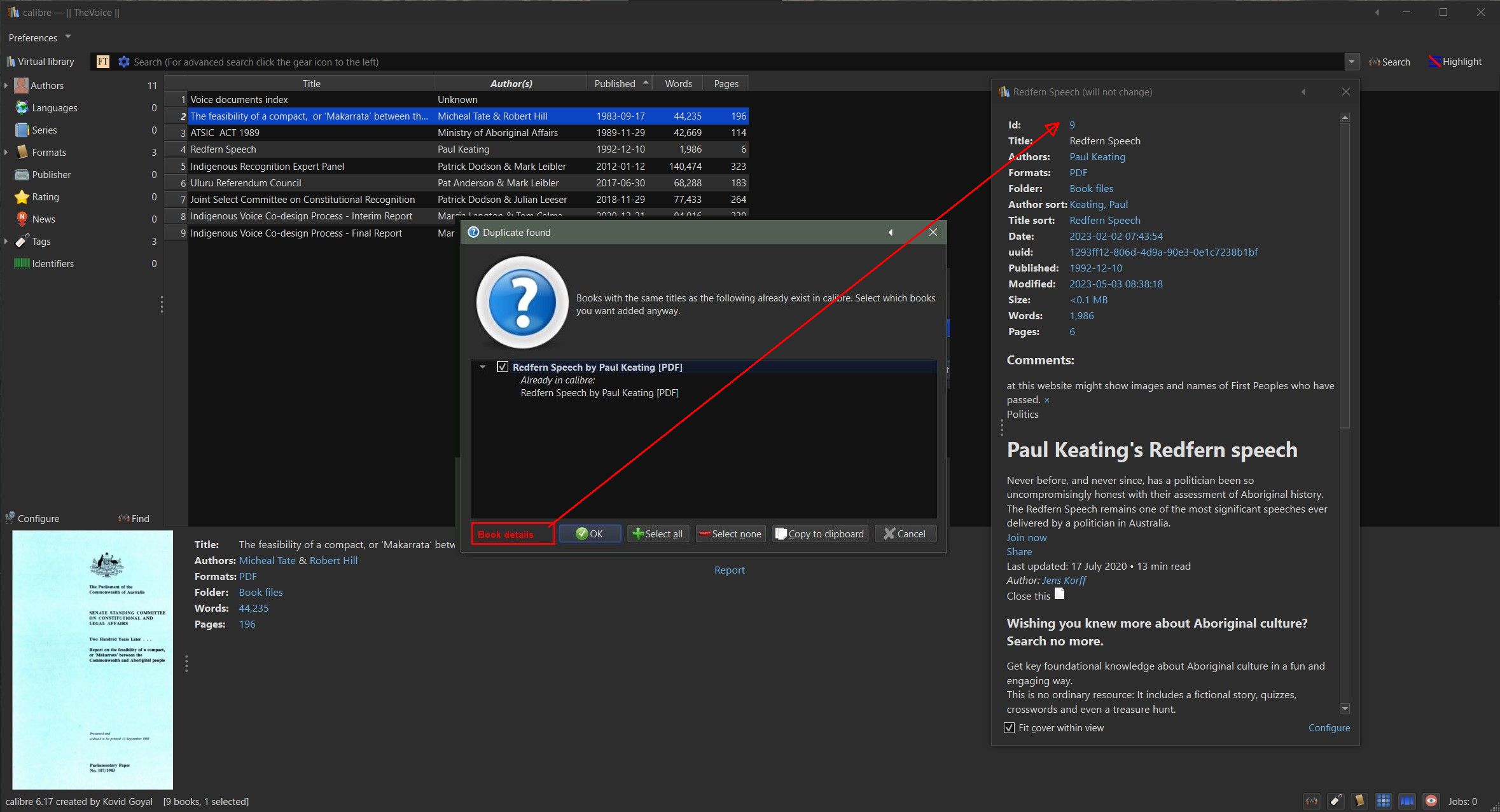Toggle Tag browser icon in status bar
Screen dimensions: 1500x812
1335,801
